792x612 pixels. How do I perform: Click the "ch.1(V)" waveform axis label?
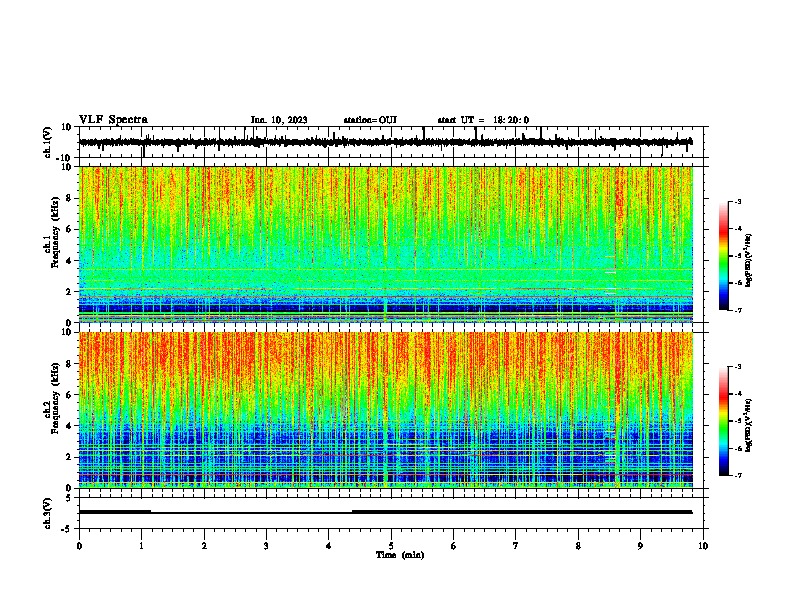click(x=48, y=142)
